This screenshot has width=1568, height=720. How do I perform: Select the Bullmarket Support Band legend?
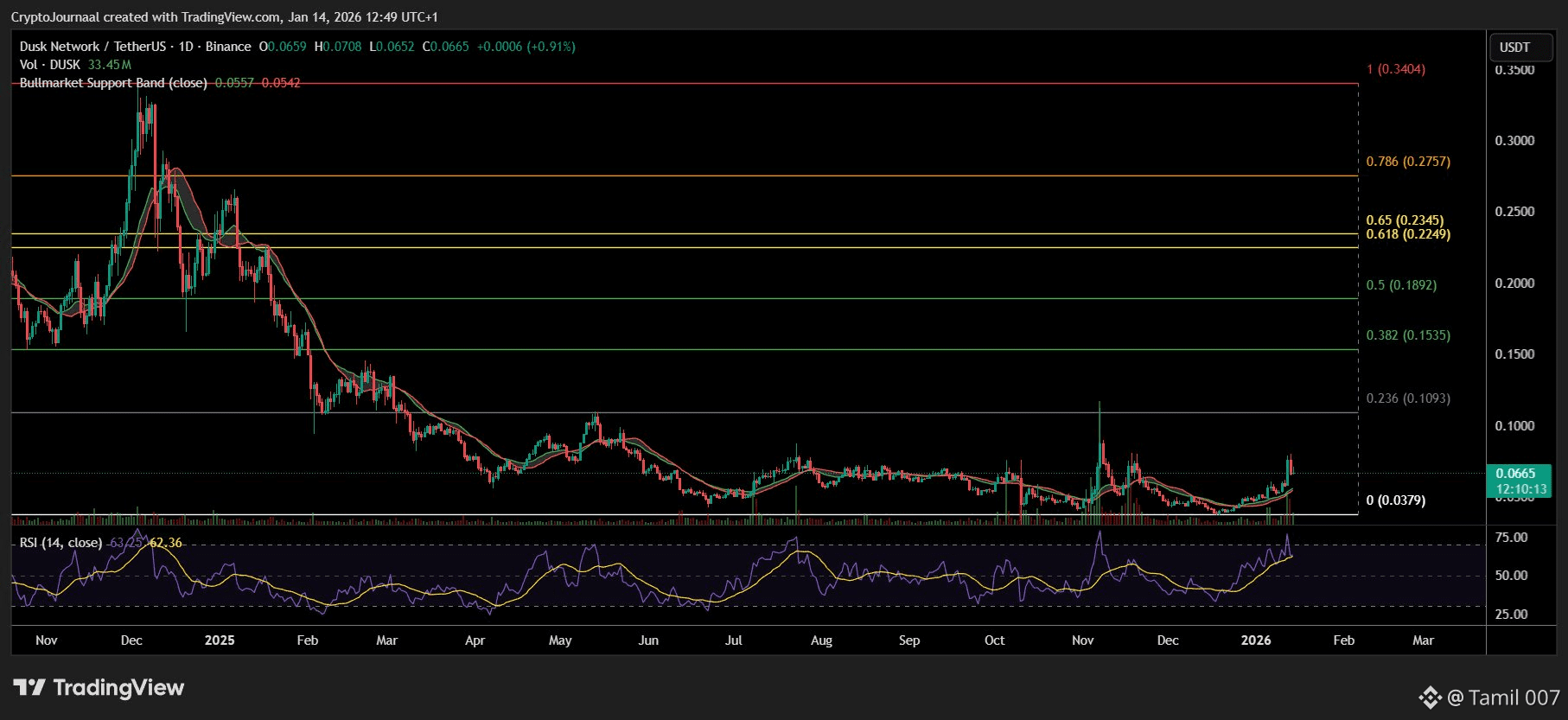pos(113,83)
